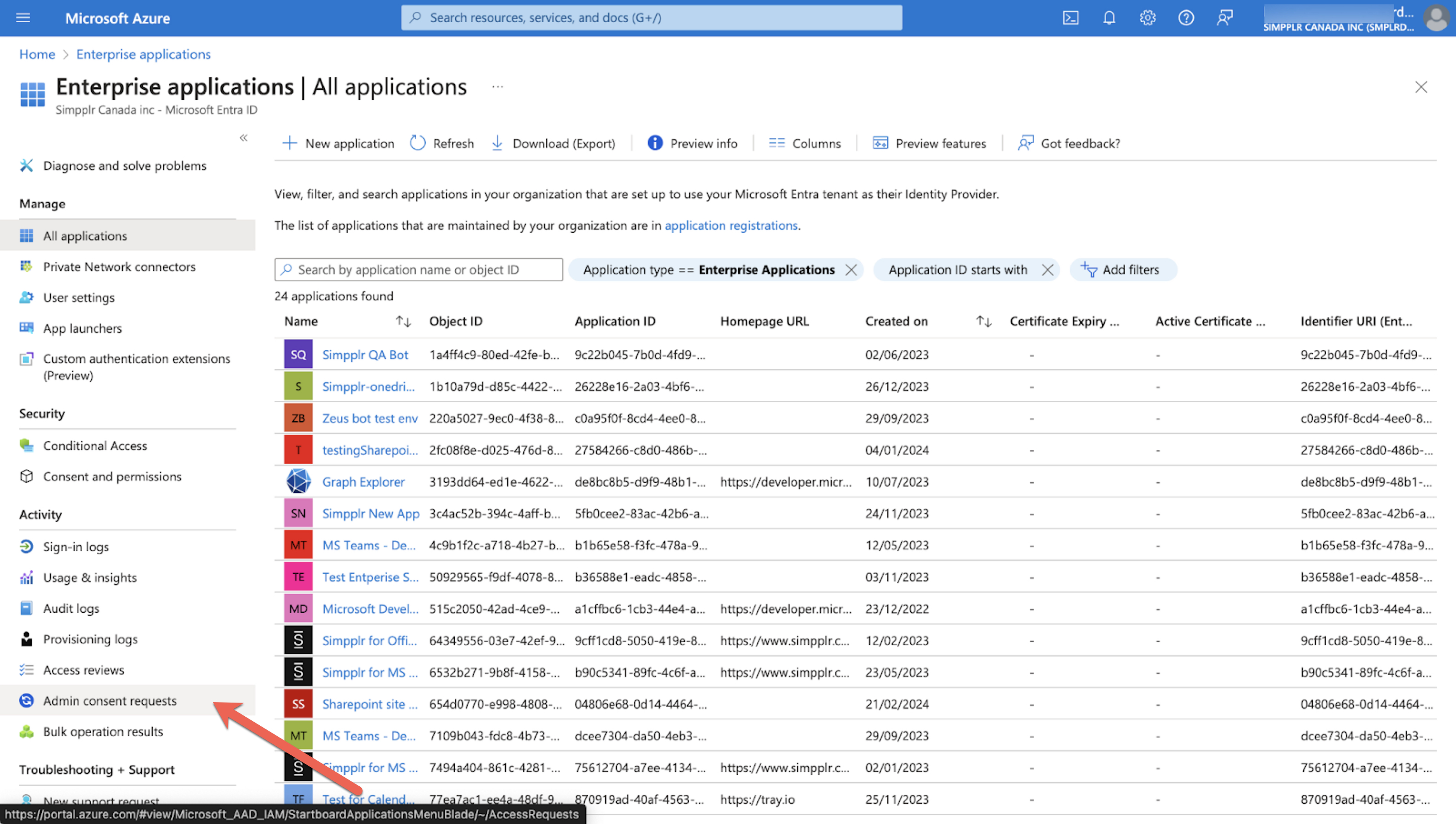Focus Search by application name field

click(x=418, y=269)
